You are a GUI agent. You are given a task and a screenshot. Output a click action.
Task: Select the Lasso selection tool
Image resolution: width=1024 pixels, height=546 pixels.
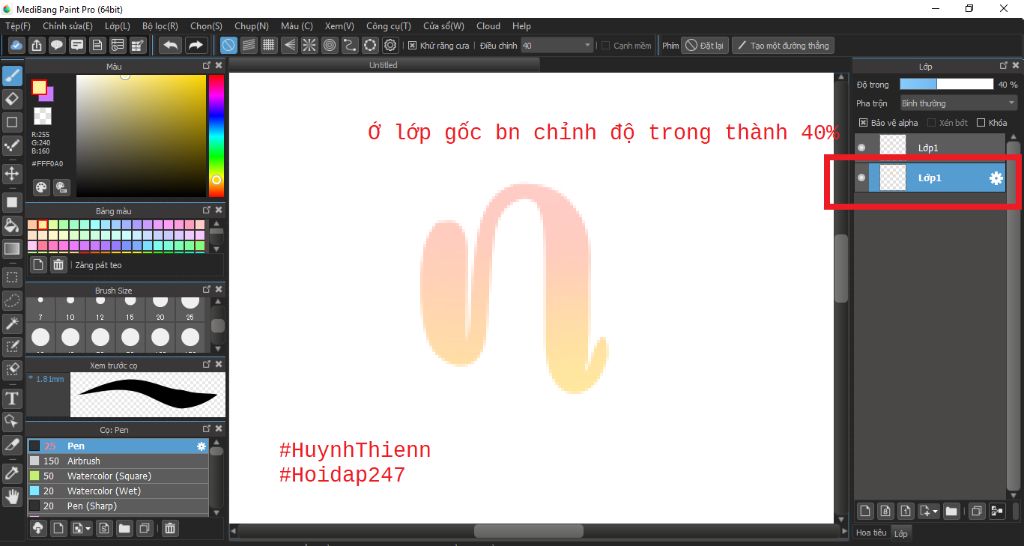click(12, 300)
